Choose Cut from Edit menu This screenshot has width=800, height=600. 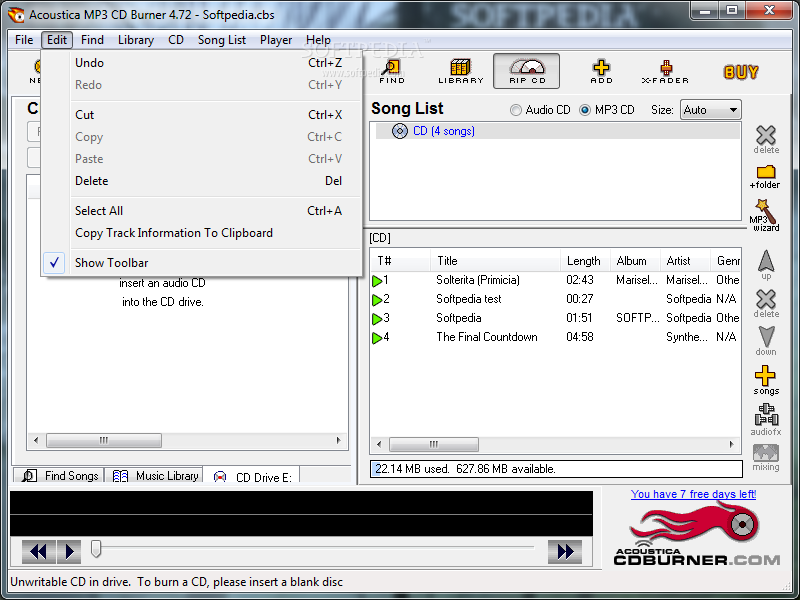click(x=202, y=115)
